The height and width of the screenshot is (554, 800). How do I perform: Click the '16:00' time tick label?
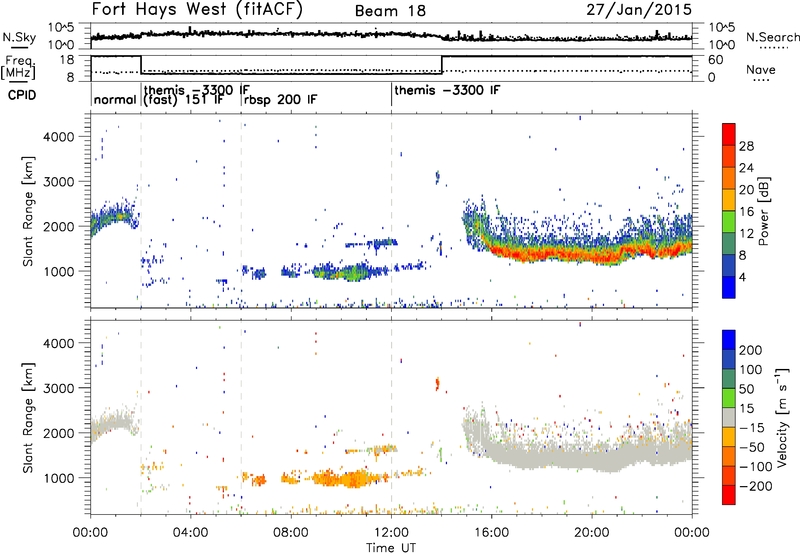click(x=491, y=532)
